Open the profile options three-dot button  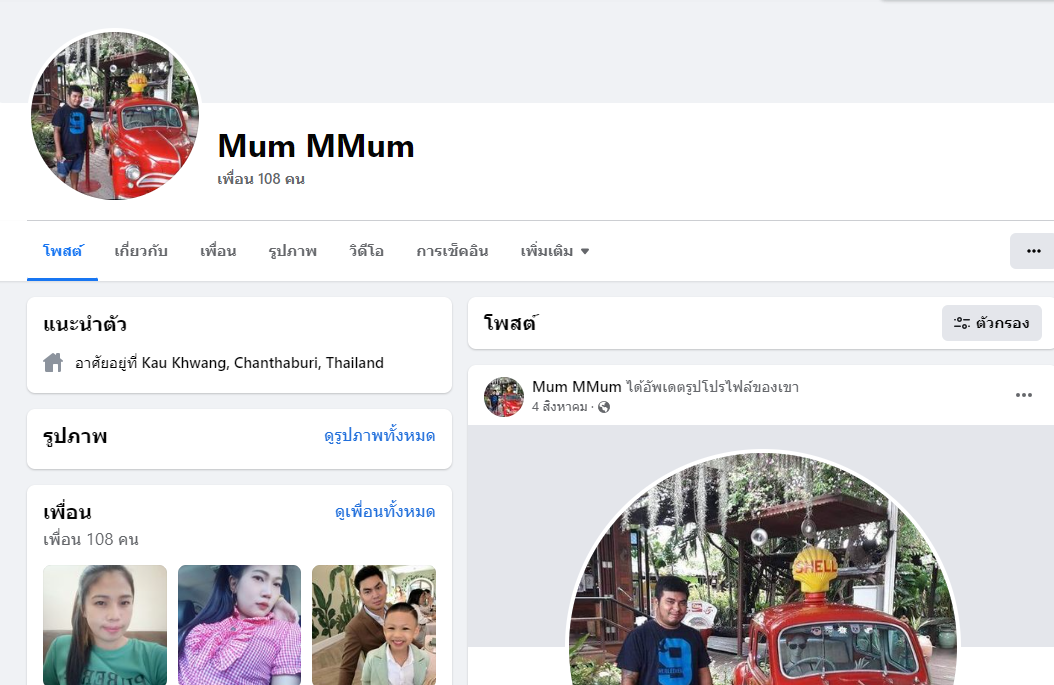pyautogui.click(x=1032, y=251)
